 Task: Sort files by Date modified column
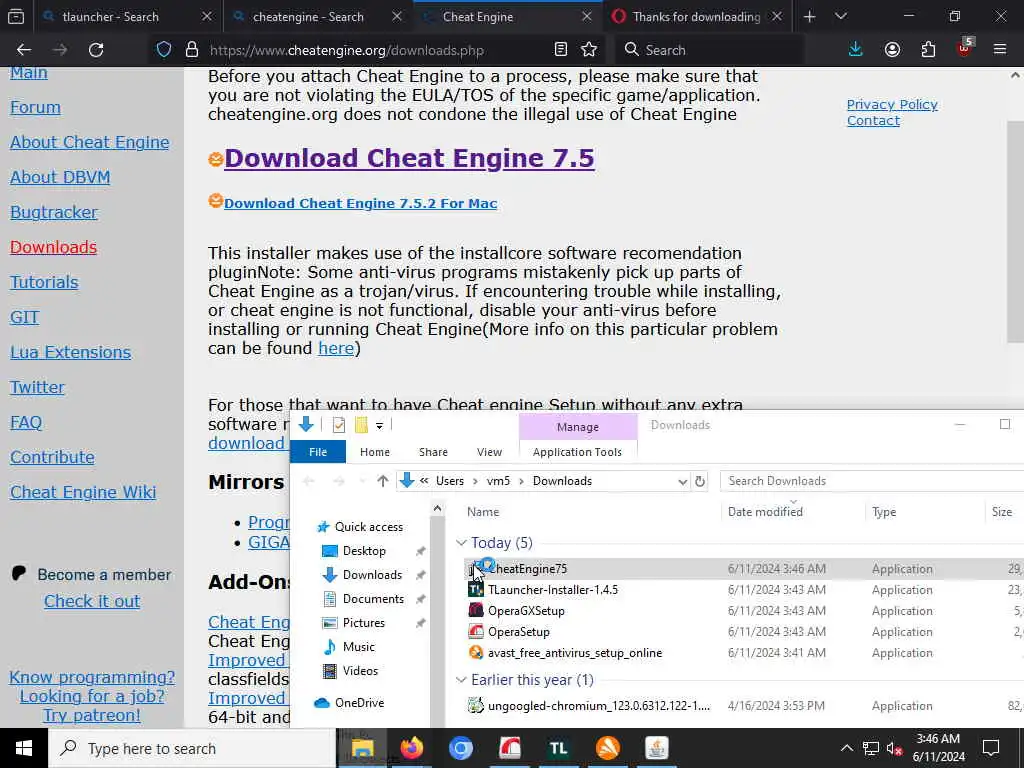click(765, 512)
